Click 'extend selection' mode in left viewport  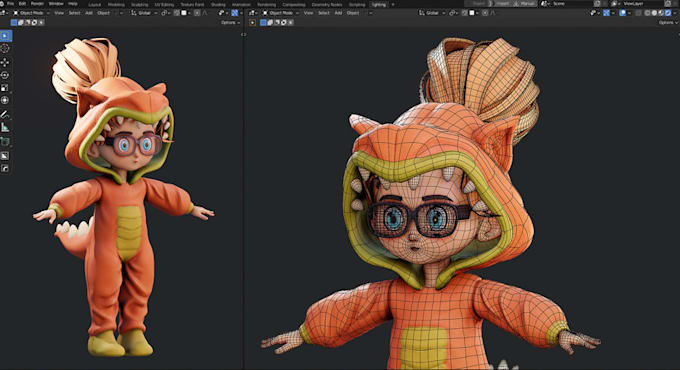pos(20,22)
